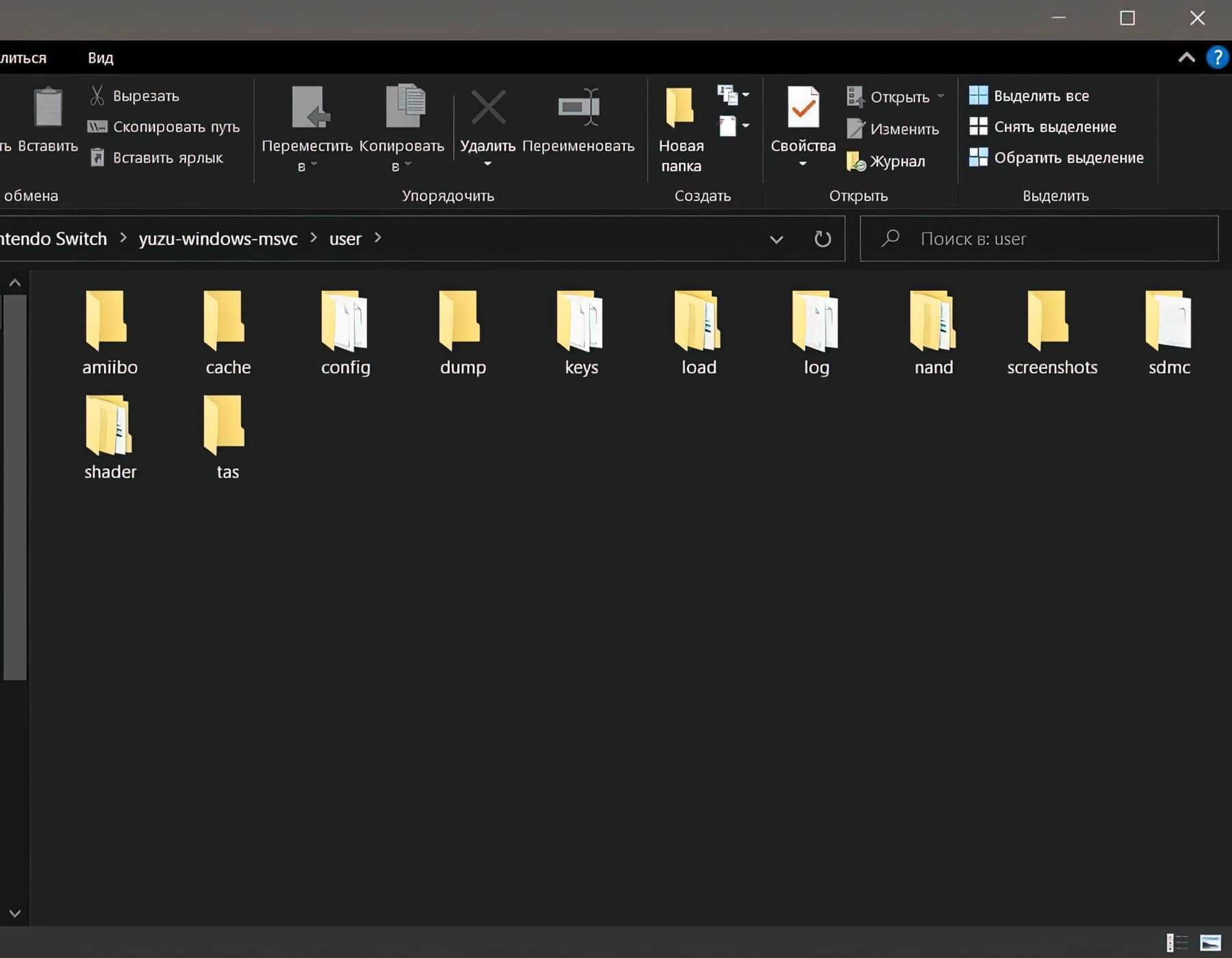Open the Вид (View) ribbon tab

click(x=101, y=58)
